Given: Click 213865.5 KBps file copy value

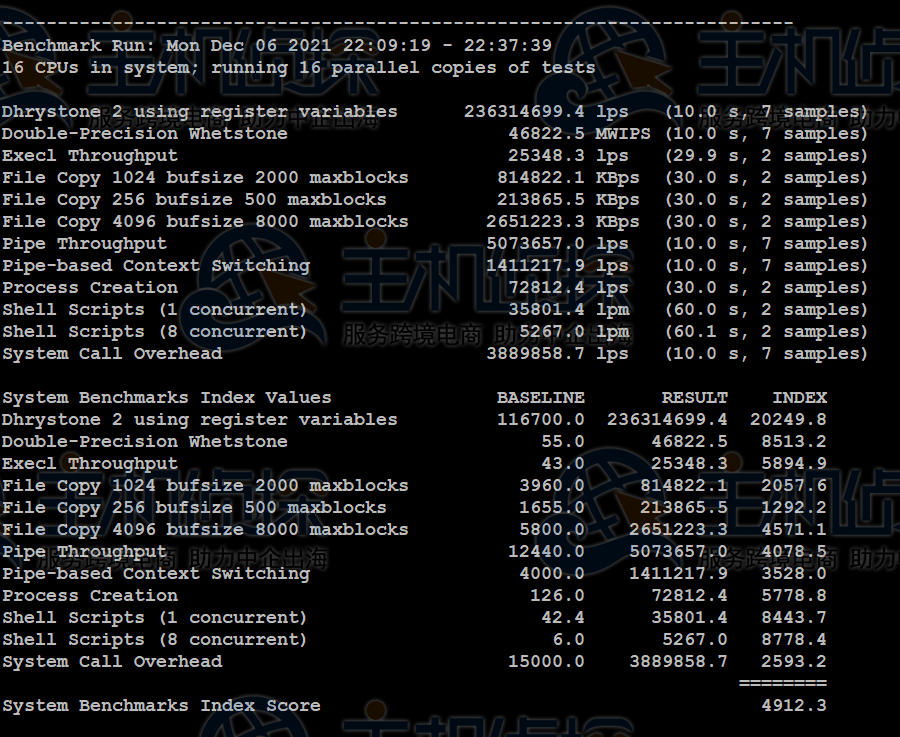Looking at the screenshot, I should 568,200.
